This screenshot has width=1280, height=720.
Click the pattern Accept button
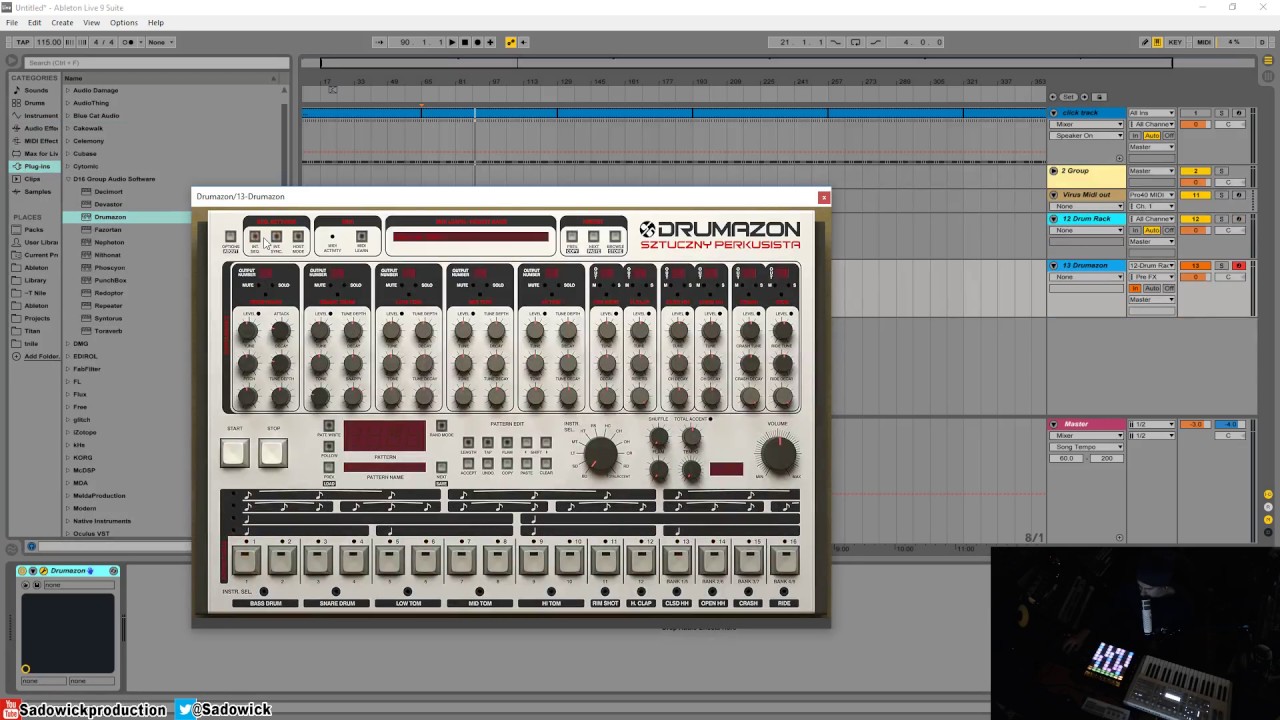[x=468, y=463]
